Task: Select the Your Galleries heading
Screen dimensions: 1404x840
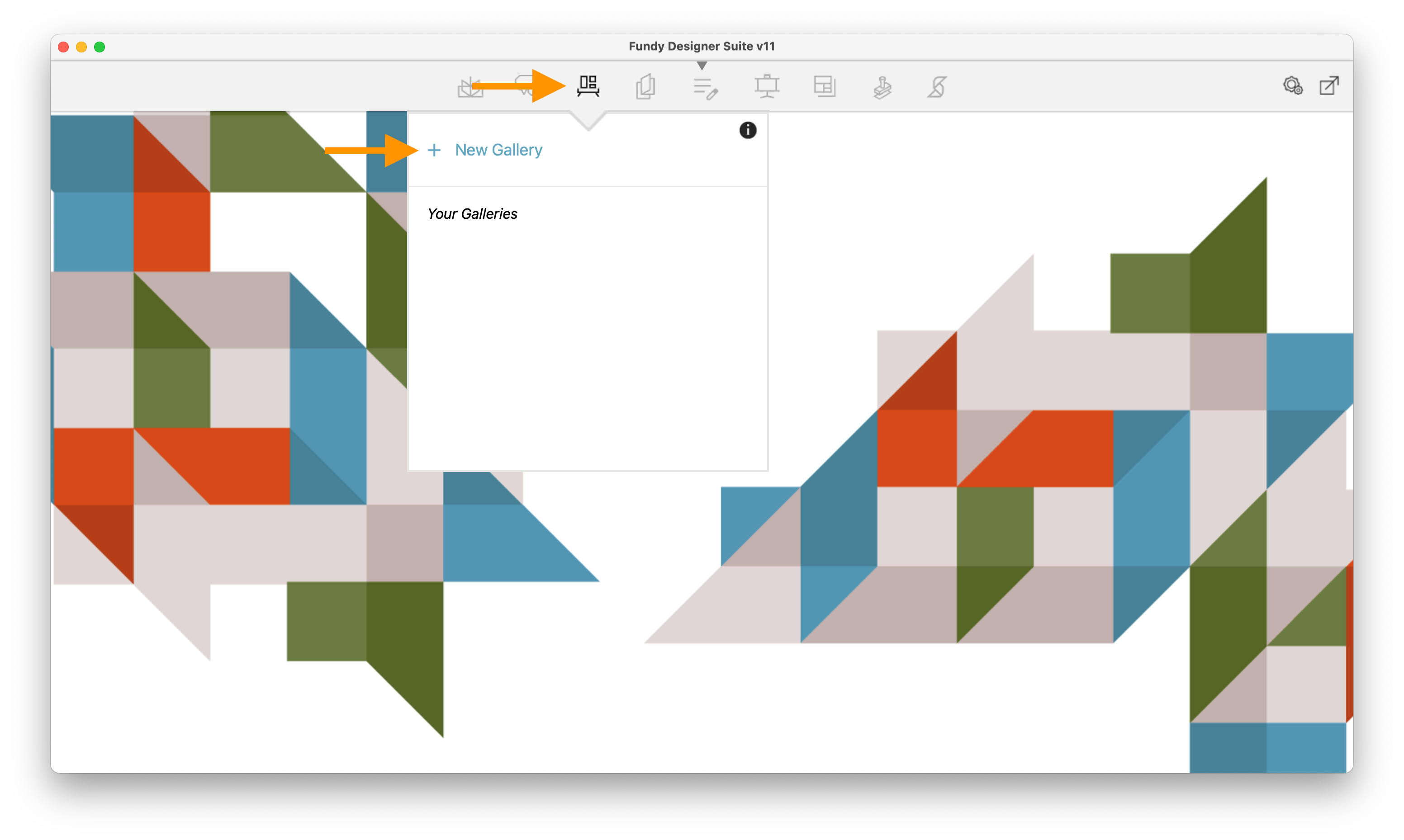Action: 472,214
